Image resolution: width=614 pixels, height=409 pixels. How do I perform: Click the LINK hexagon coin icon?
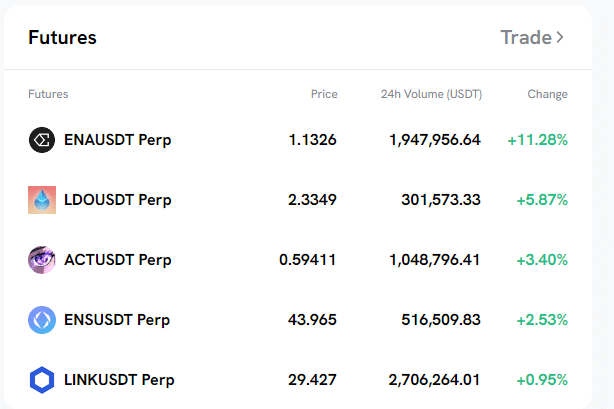42,380
